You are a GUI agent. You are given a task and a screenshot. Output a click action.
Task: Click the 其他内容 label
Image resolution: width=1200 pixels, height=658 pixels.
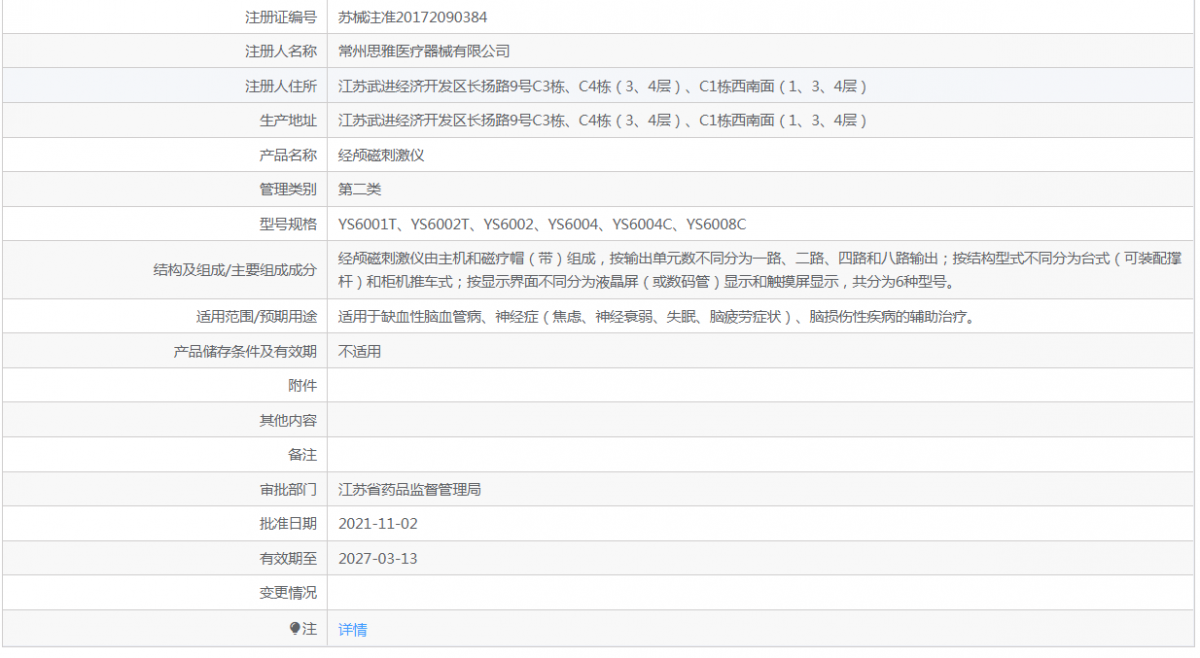[288, 421]
